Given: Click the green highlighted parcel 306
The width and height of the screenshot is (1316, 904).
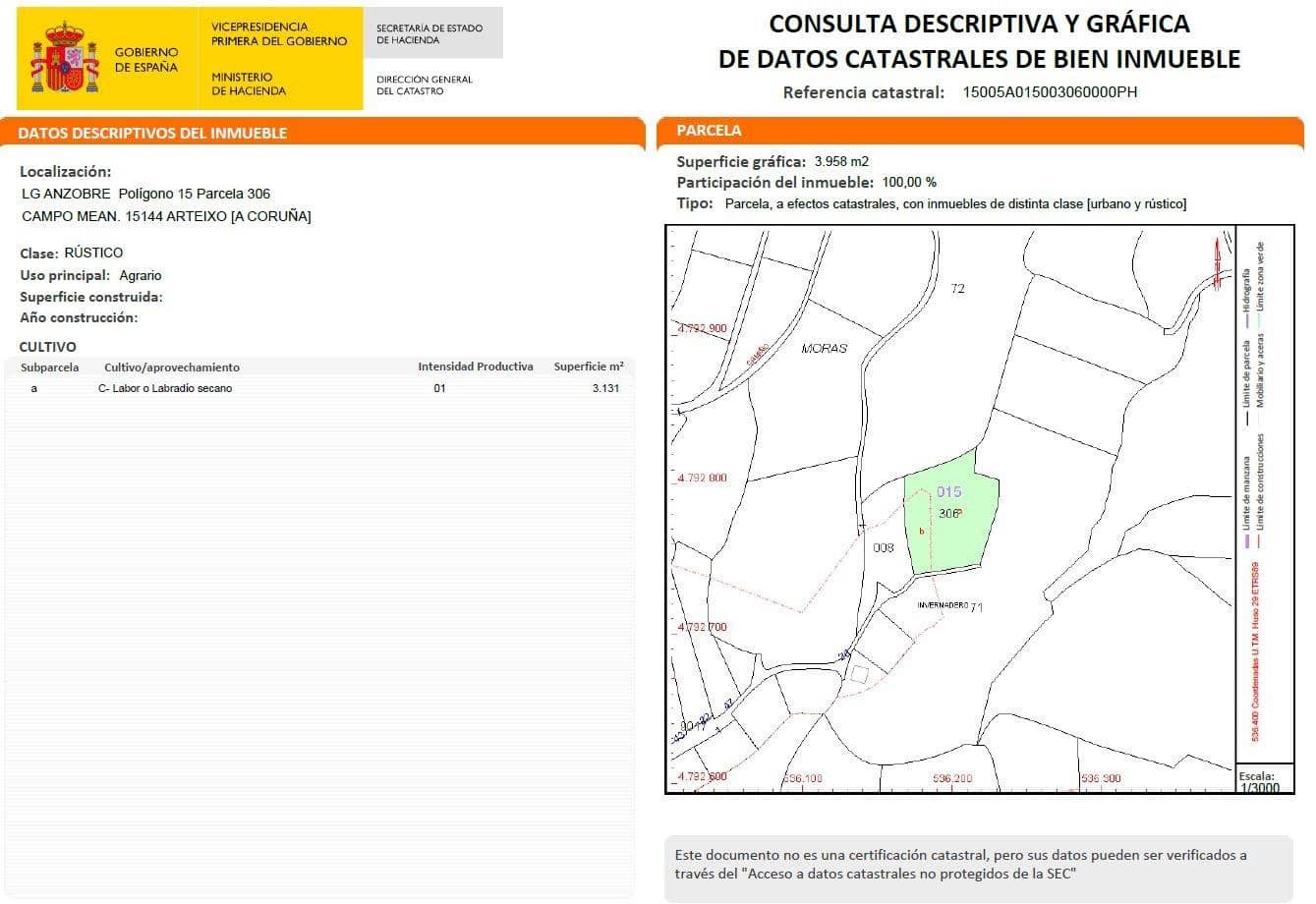Looking at the screenshot, I should pos(948,516).
